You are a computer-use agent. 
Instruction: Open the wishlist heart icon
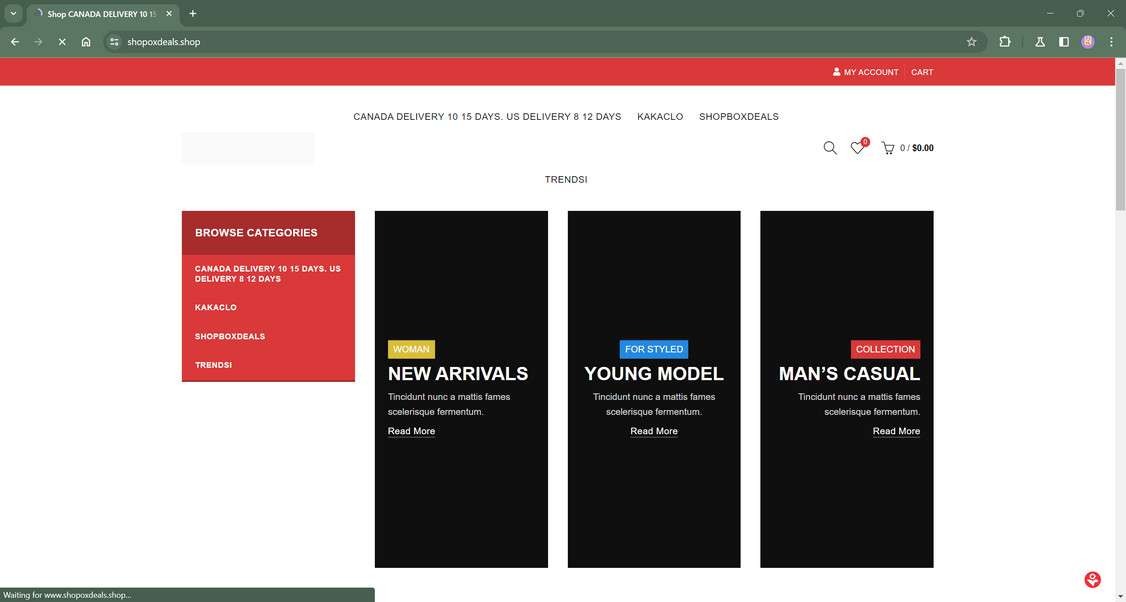click(859, 147)
